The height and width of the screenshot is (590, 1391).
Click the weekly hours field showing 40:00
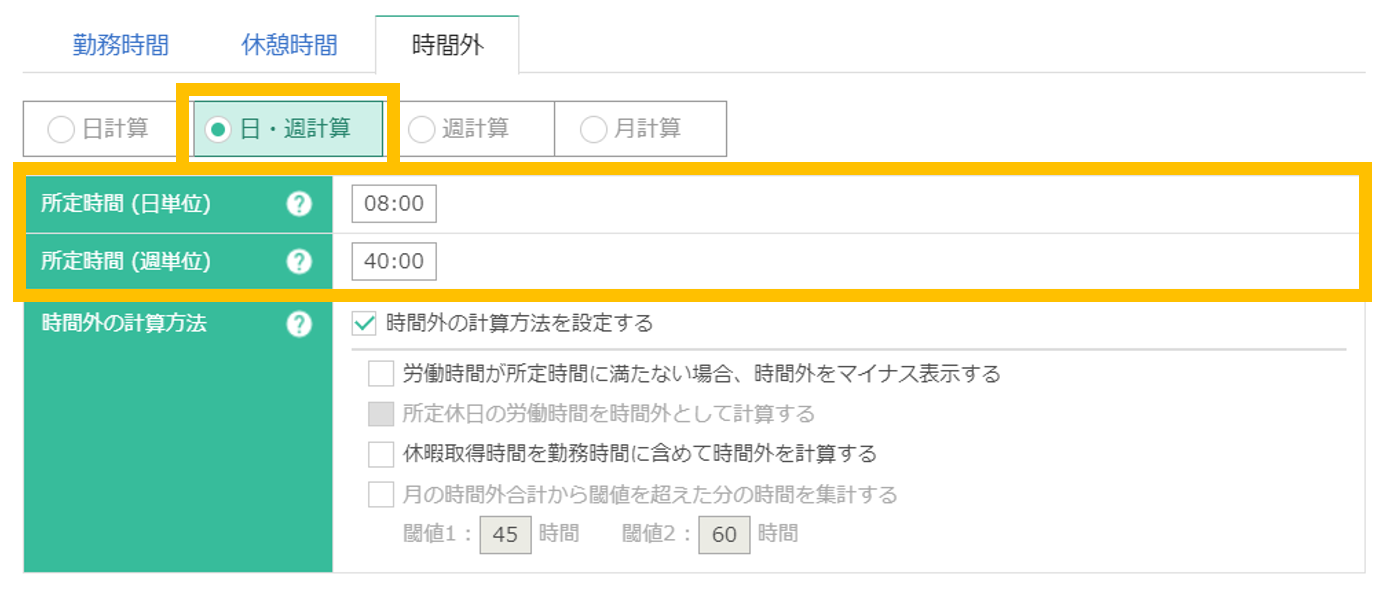pyautogui.click(x=394, y=261)
